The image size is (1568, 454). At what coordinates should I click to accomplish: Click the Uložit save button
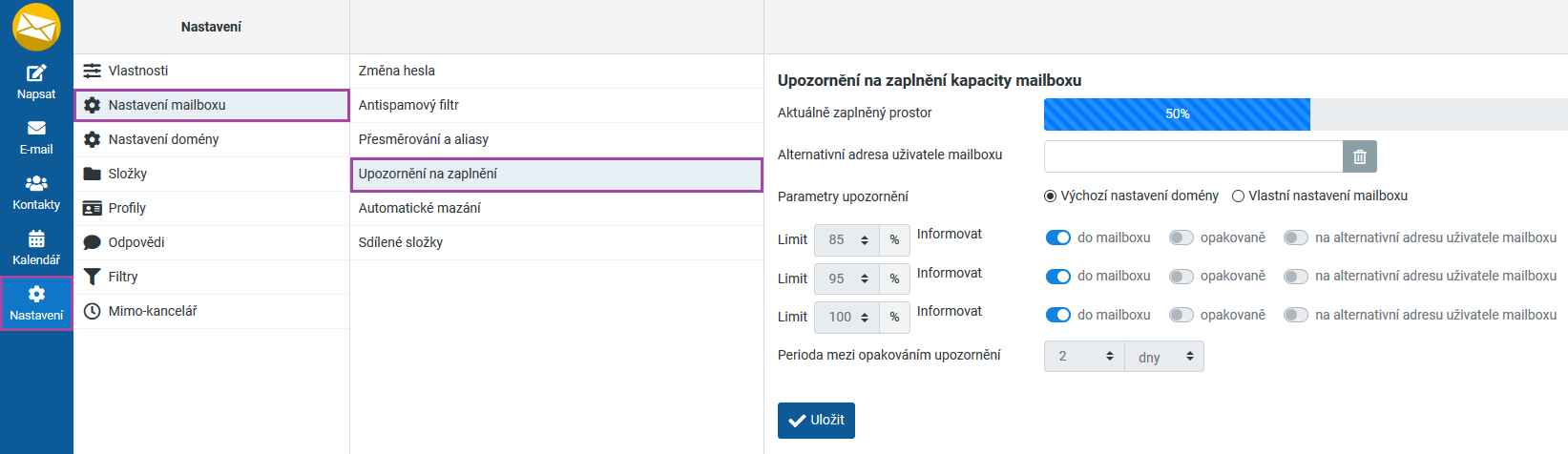tap(816, 420)
